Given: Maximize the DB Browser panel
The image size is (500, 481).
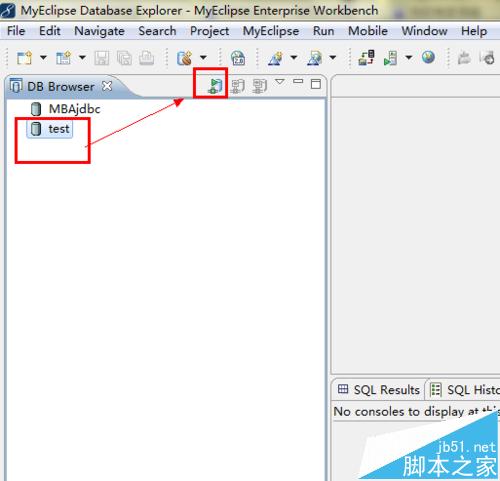Looking at the screenshot, I should 316,84.
